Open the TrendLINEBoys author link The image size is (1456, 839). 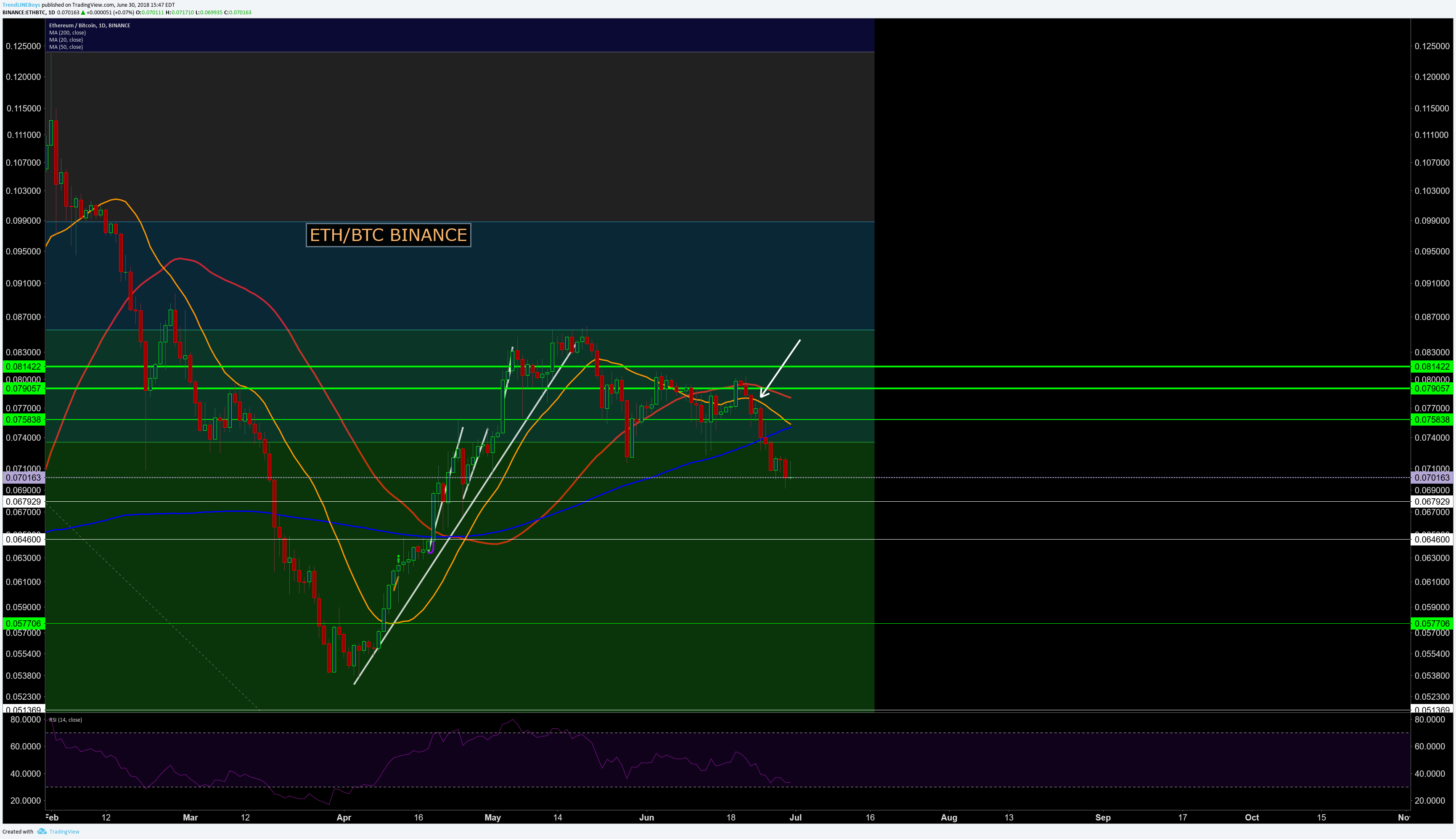click(x=21, y=5)
